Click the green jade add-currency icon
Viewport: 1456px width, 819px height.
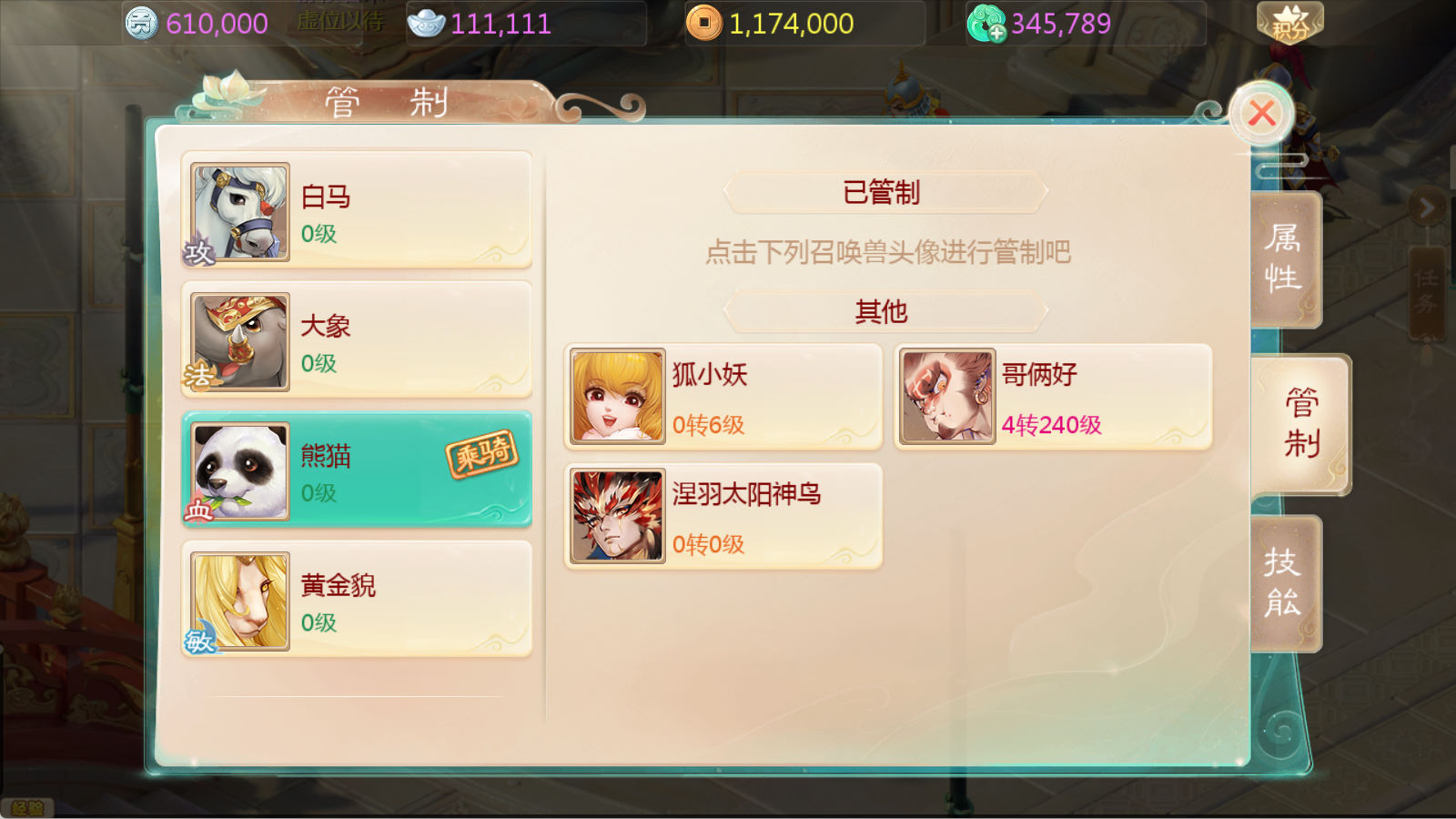pyautogui.click(x=986, y=24)
